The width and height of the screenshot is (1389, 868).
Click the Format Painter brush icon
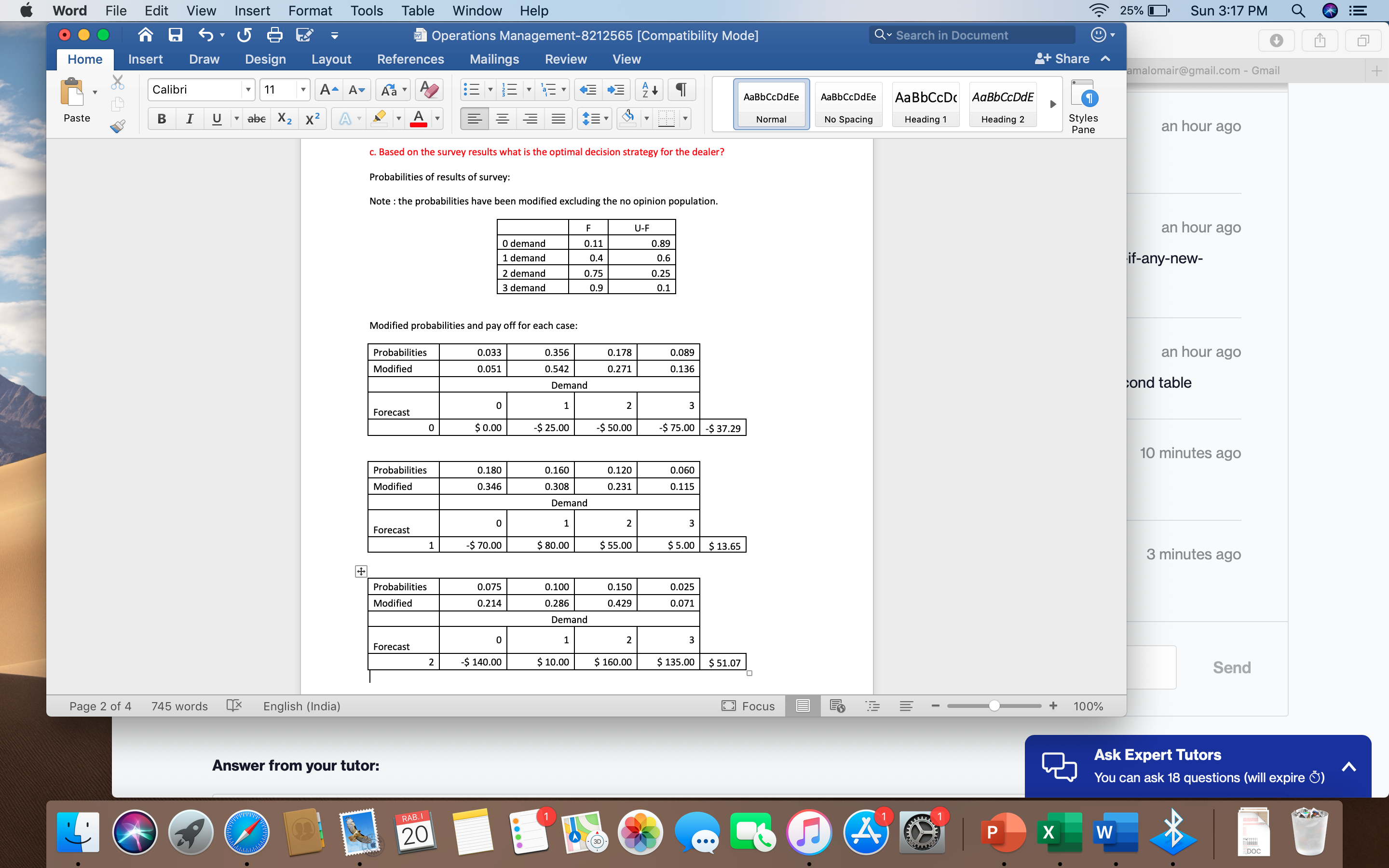(x=118, y=126)
